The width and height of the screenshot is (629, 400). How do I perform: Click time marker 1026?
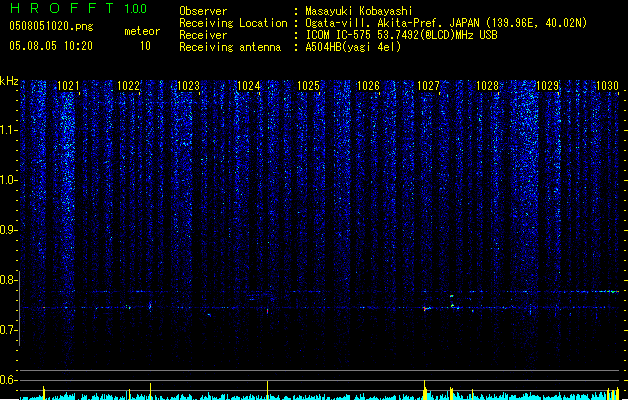coord(368,86)
